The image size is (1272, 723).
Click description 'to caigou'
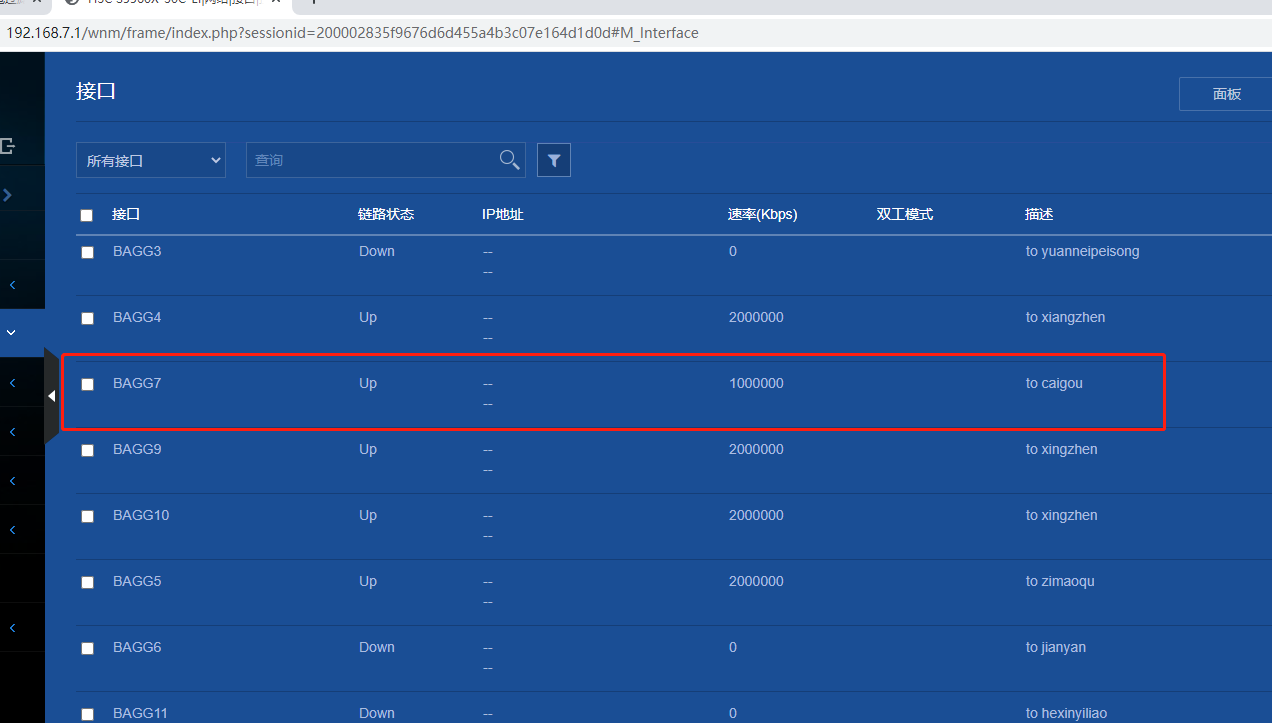point(1054,383)
